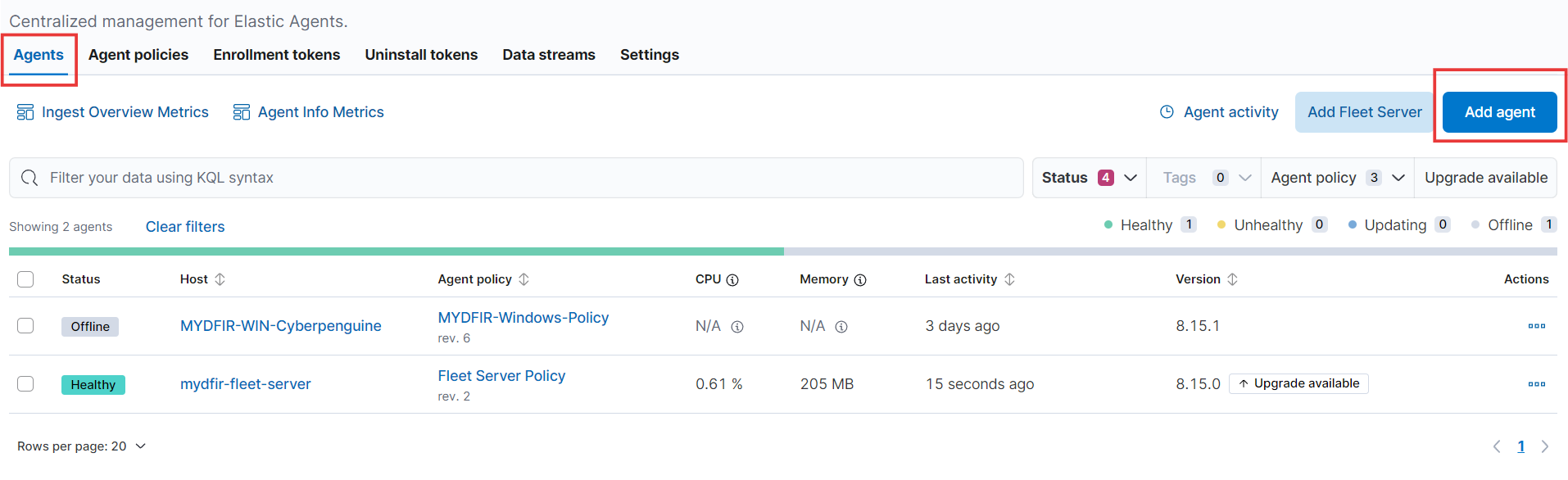Open host mydfir-fleet-server details
Screen dimensions: 1568x480
[246, 384]
